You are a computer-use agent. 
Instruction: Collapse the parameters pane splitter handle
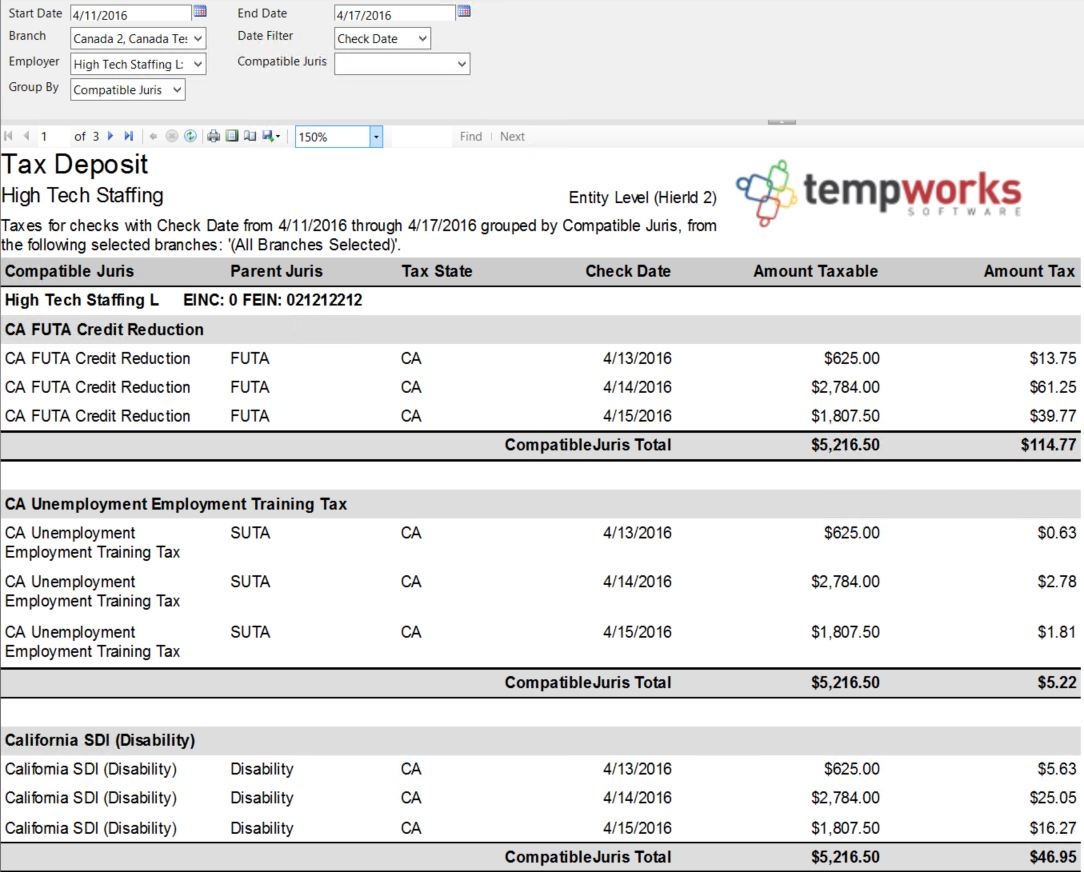tap(781, 122)
